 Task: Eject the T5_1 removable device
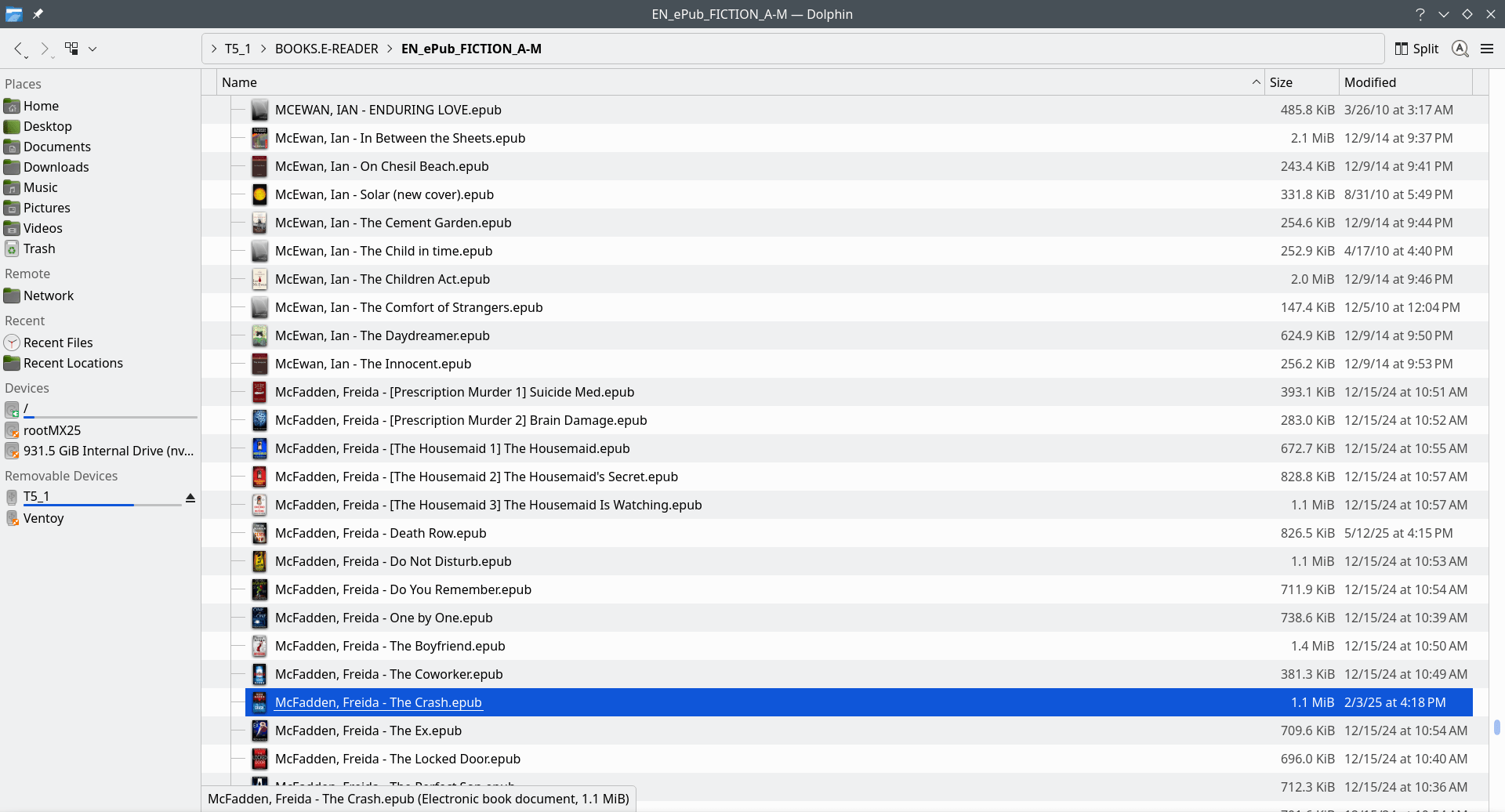coord(190,498)
